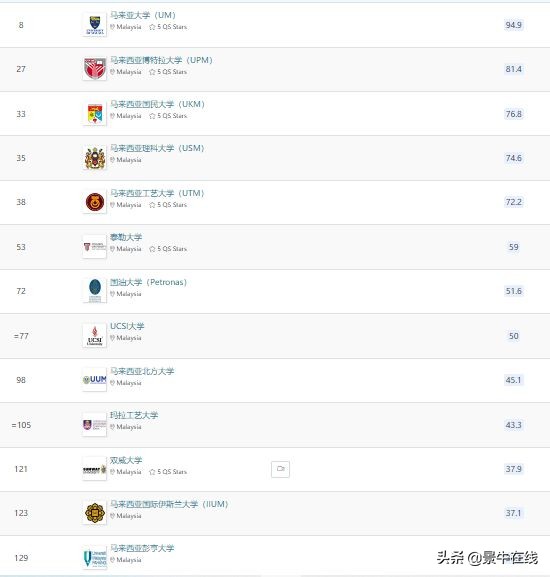This screenshot has height=577, width=550.
Task: Open the 马来西亚博特拉大学 (UPM) link
Action: 161,60
